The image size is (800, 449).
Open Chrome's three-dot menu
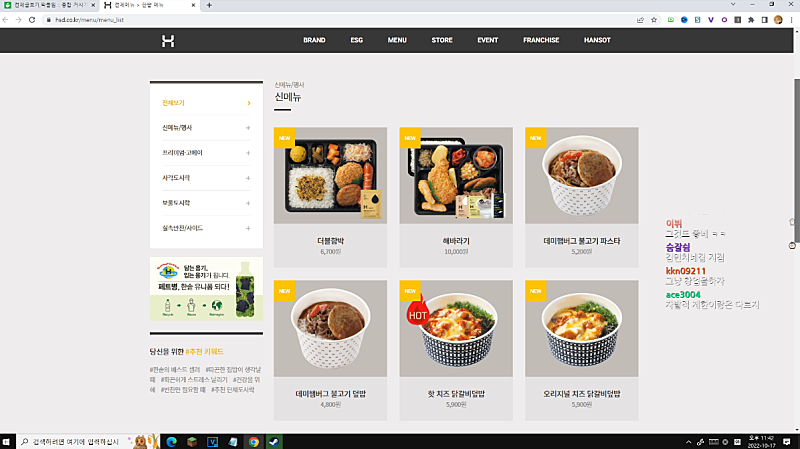coord(791,20)
